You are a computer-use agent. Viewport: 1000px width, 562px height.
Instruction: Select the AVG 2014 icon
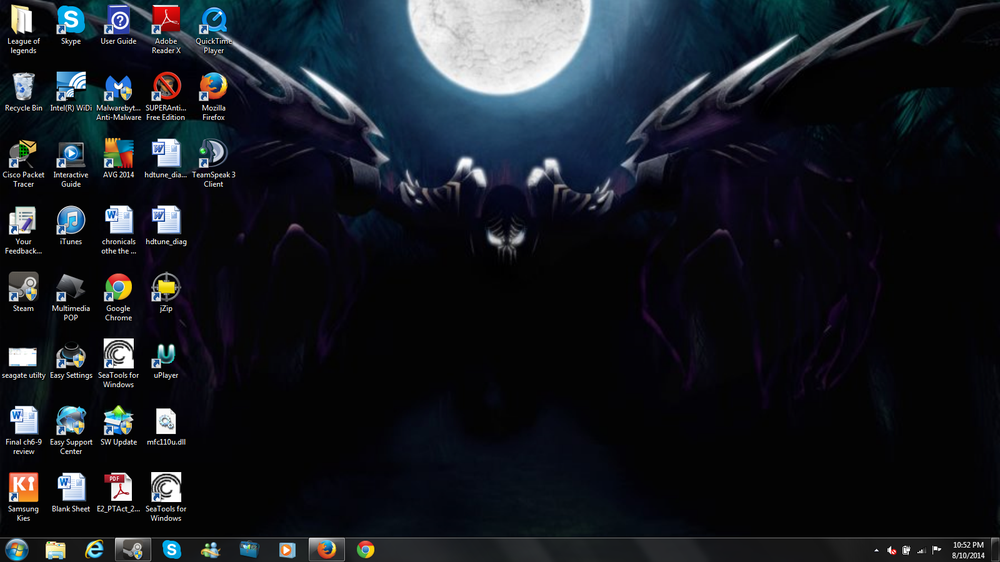tap(118, 159)
